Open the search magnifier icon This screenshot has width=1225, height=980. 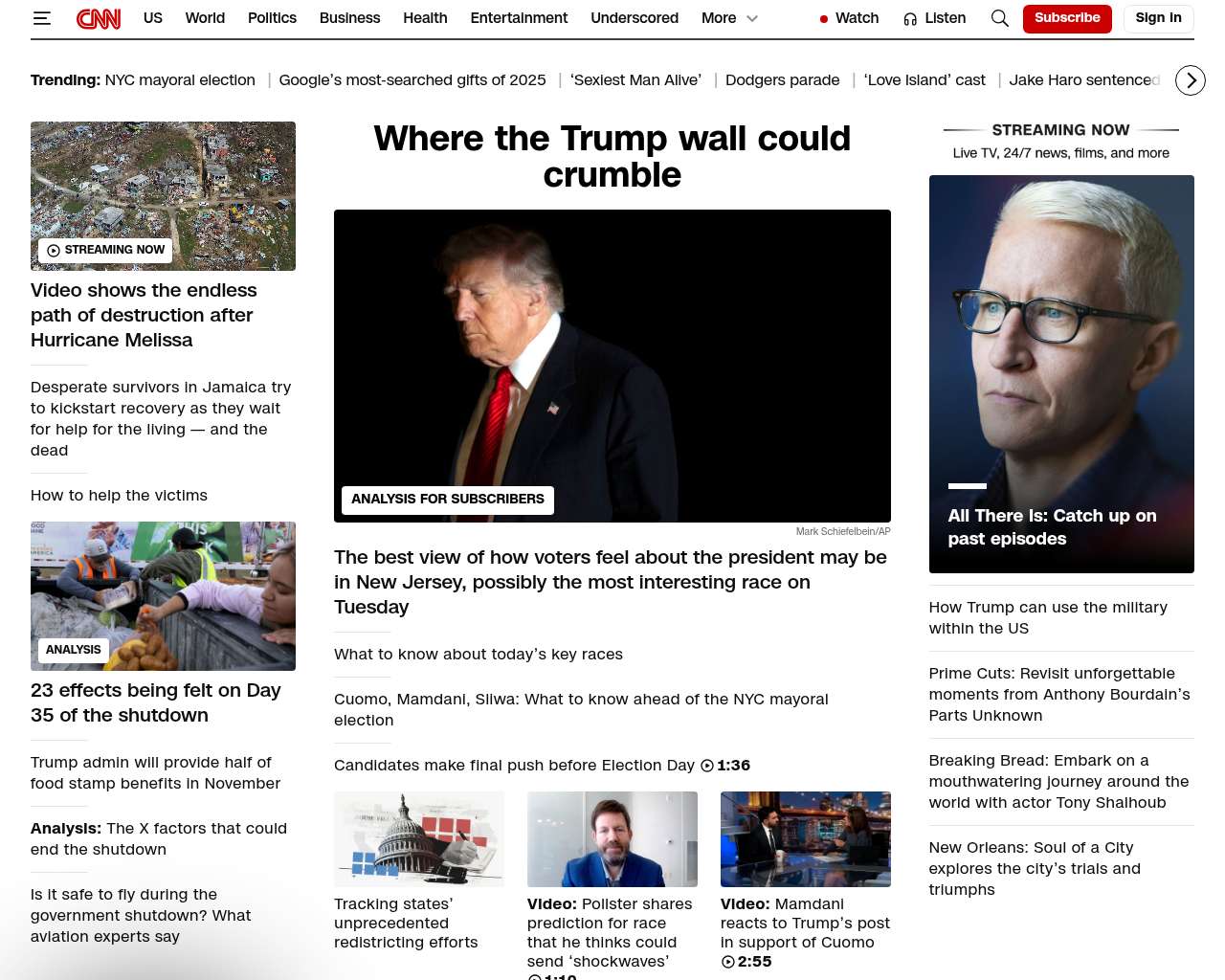tap(1000, 18)
